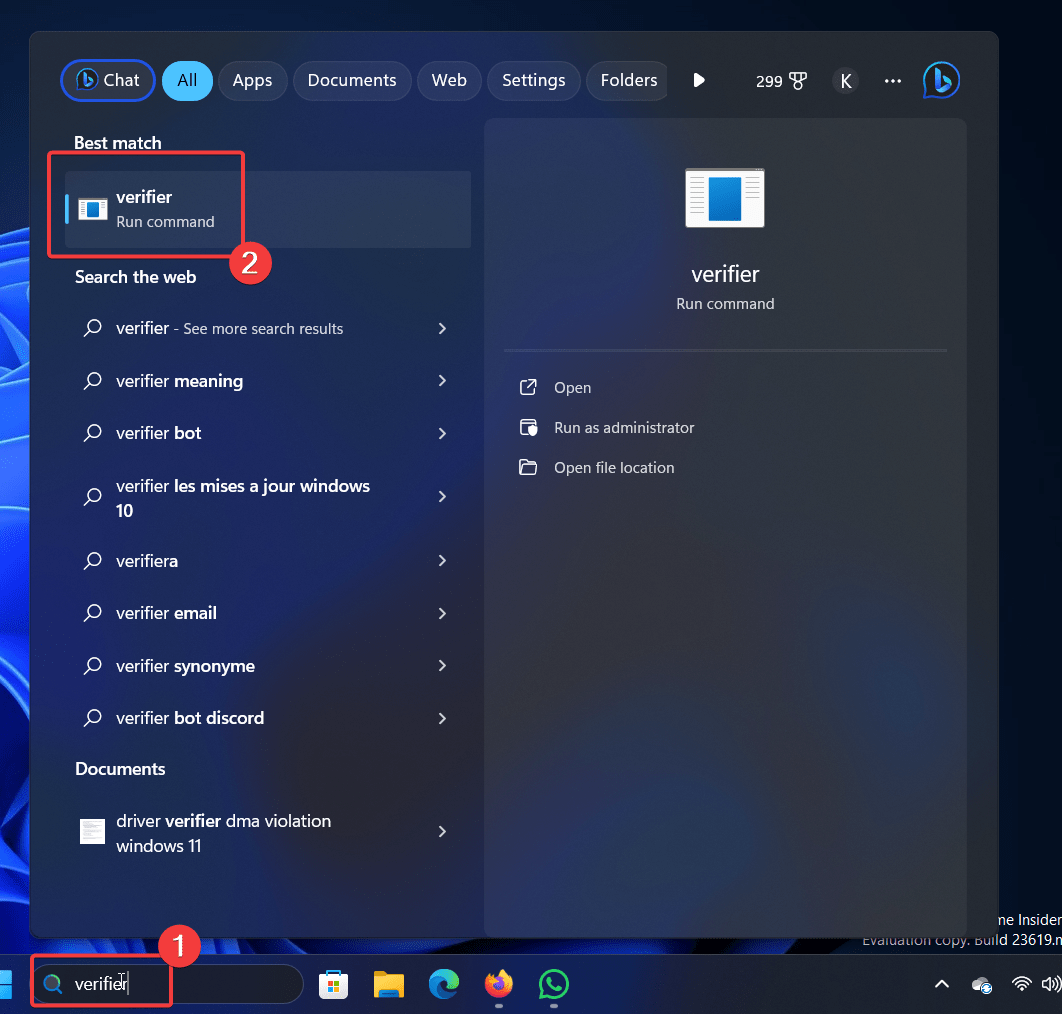Expand chevron next to 'verifier synonyme'
Image resolution: width=1062 pixels, height=1014 pixels.
coord(442,666)
